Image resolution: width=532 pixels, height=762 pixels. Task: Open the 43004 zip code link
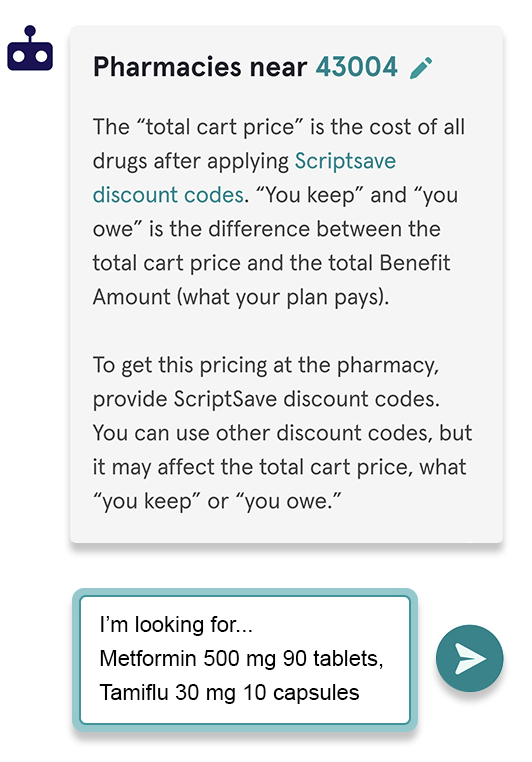click(x=357, y=67)
